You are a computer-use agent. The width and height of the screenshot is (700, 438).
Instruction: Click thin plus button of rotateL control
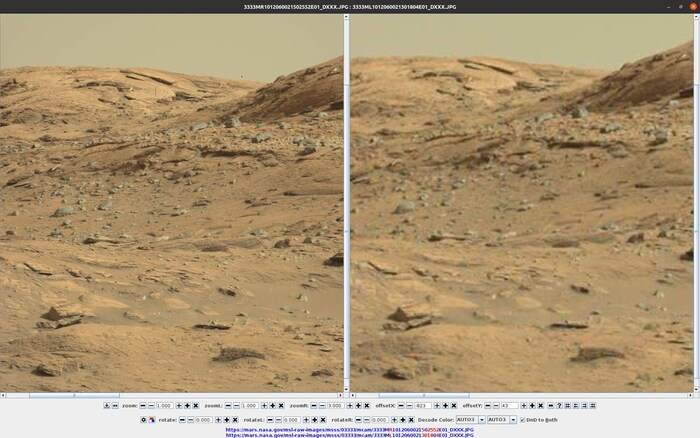[306, 420]
